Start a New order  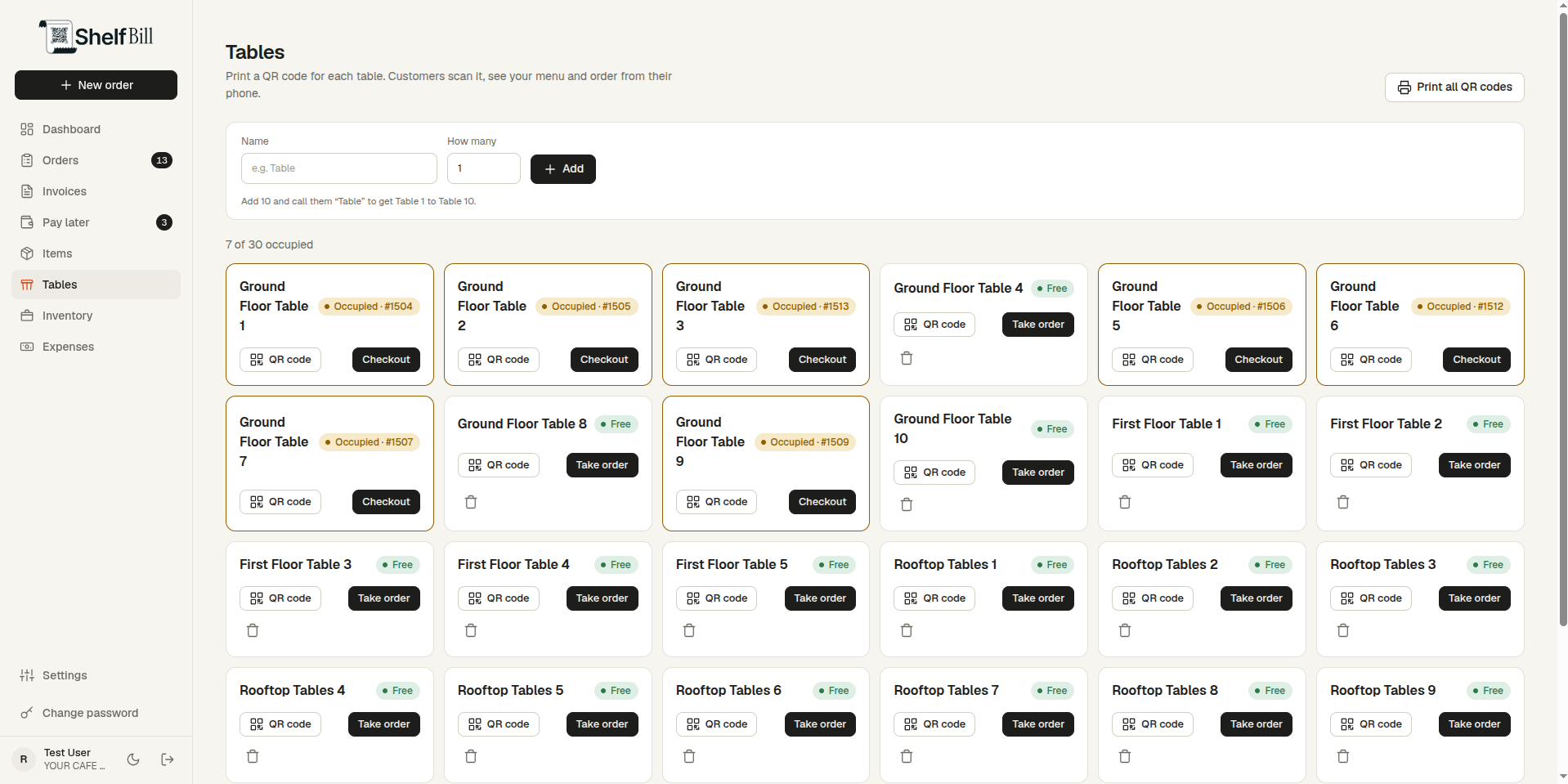pos(96,85)
